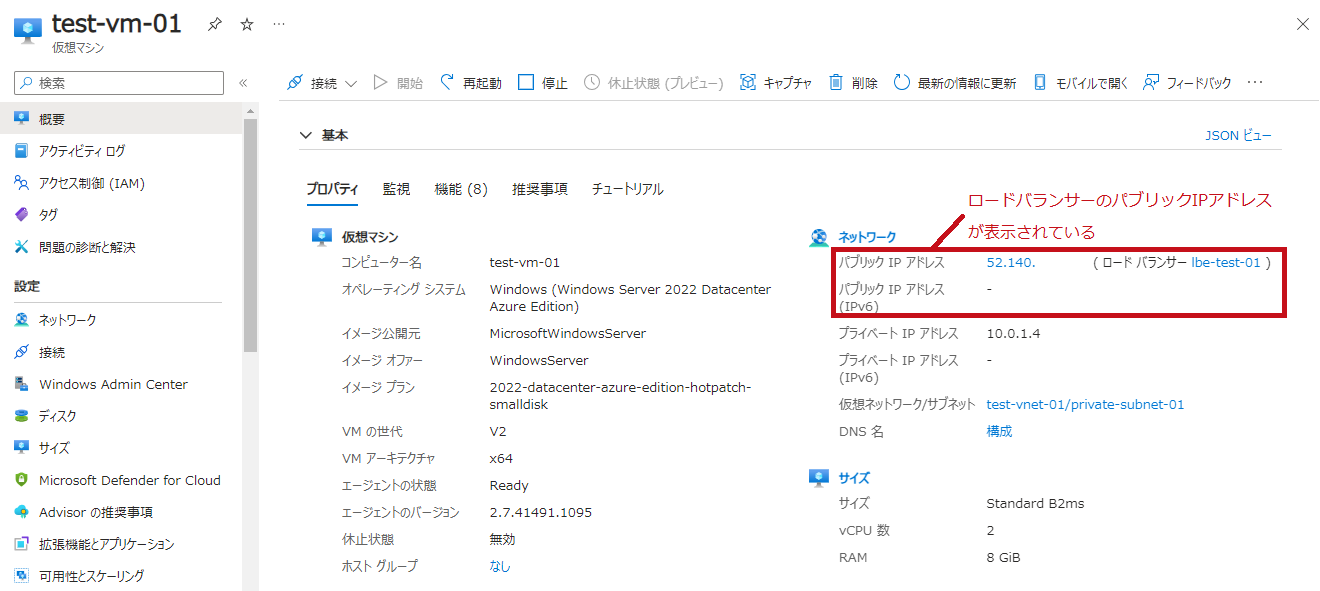Viewport: 1320px width, 591px height.
Task: Click the computer name value test-vm-01
Action: (524, 263)
